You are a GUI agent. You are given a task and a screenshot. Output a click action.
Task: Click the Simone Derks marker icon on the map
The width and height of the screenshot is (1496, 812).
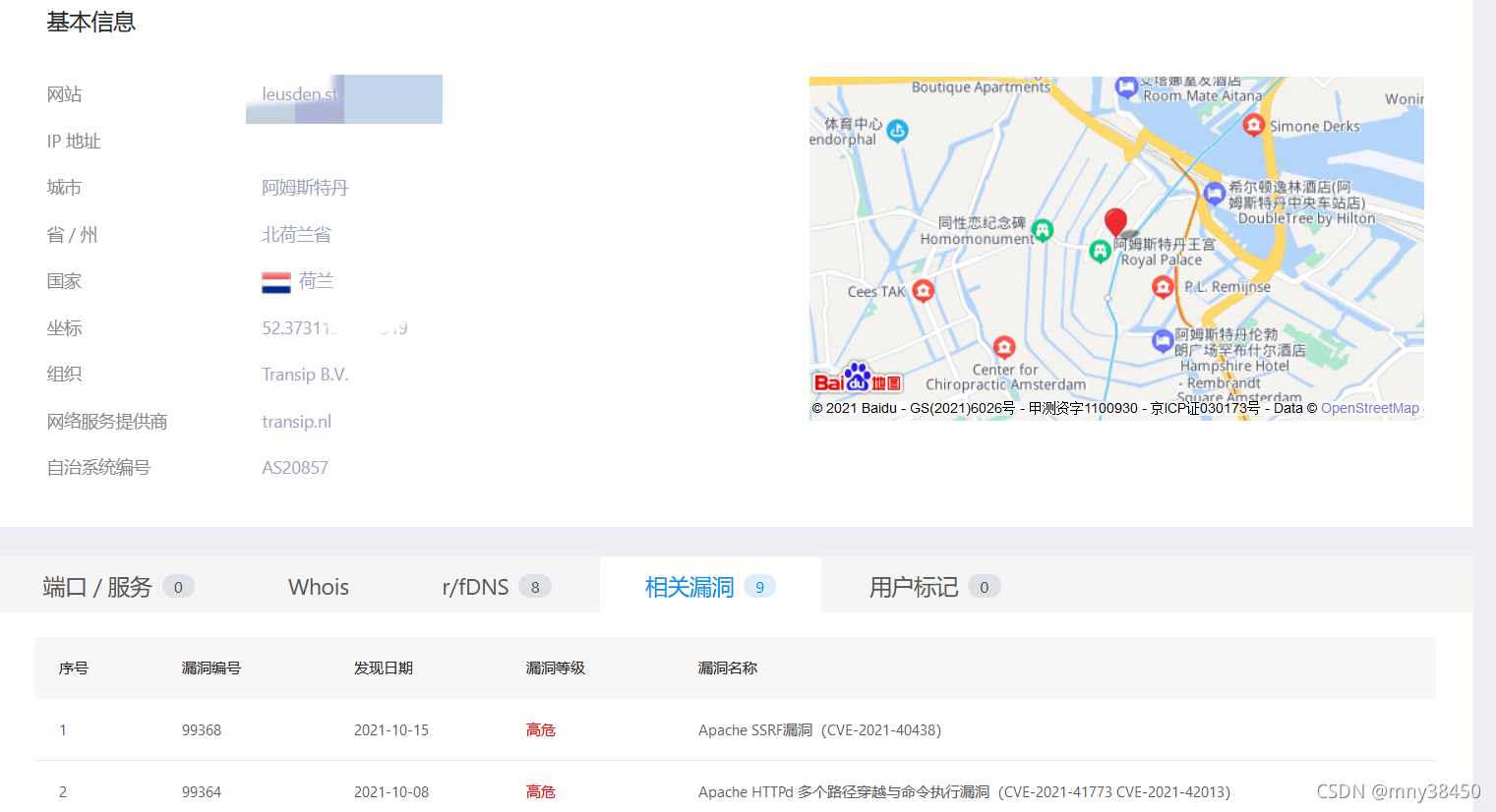coord(1253,125)
